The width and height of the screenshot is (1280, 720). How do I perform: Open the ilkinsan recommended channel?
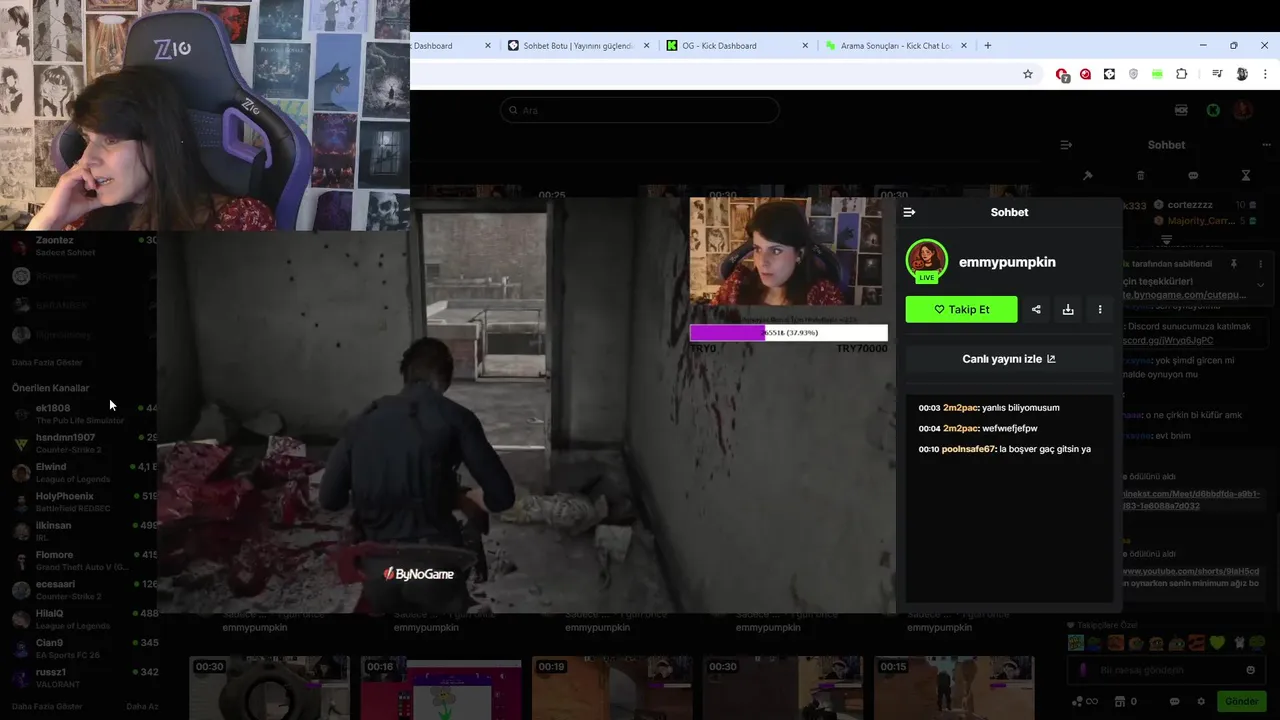coord(84,531)
